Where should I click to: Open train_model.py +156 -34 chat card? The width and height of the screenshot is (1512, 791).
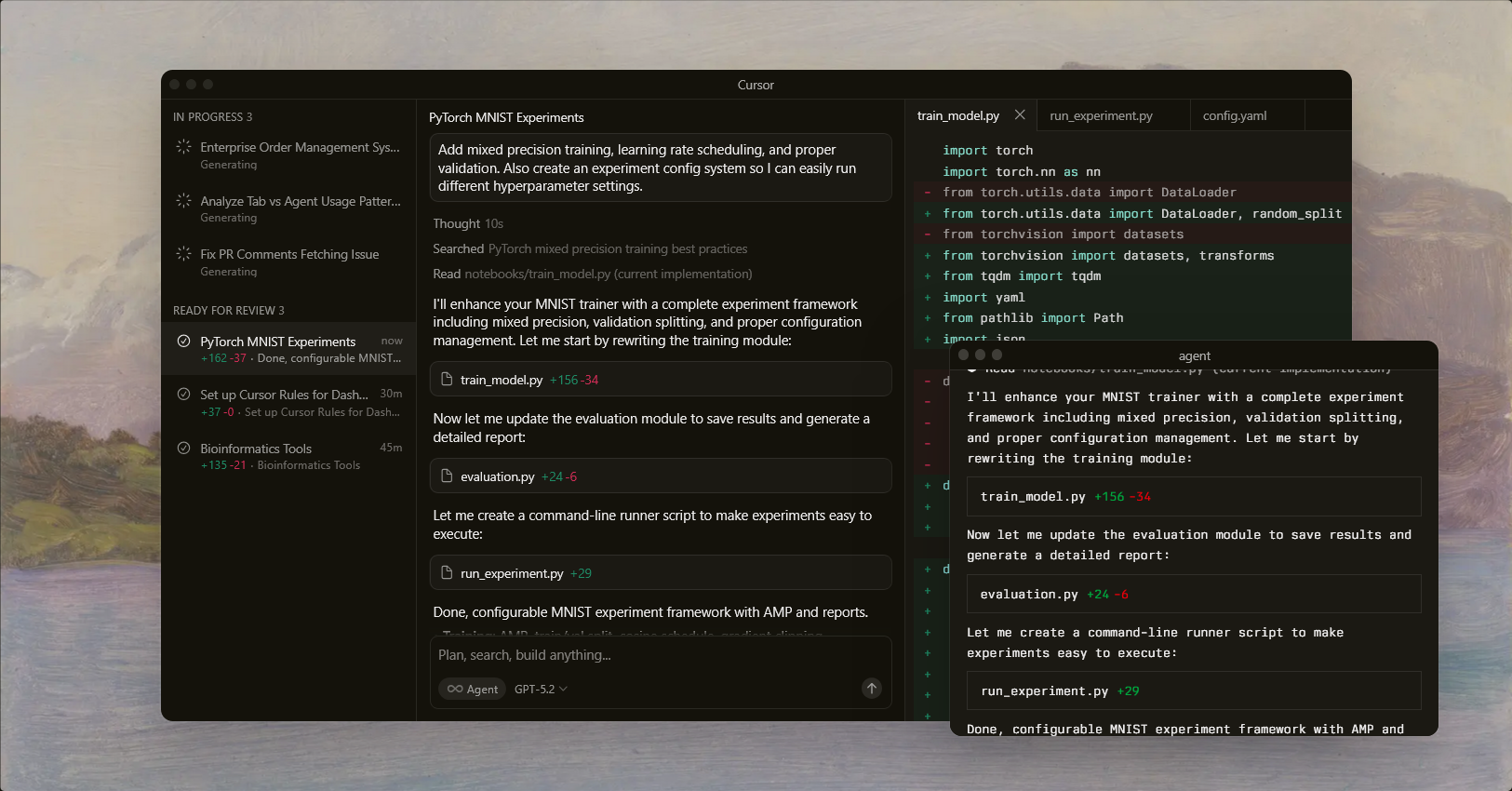661,380
